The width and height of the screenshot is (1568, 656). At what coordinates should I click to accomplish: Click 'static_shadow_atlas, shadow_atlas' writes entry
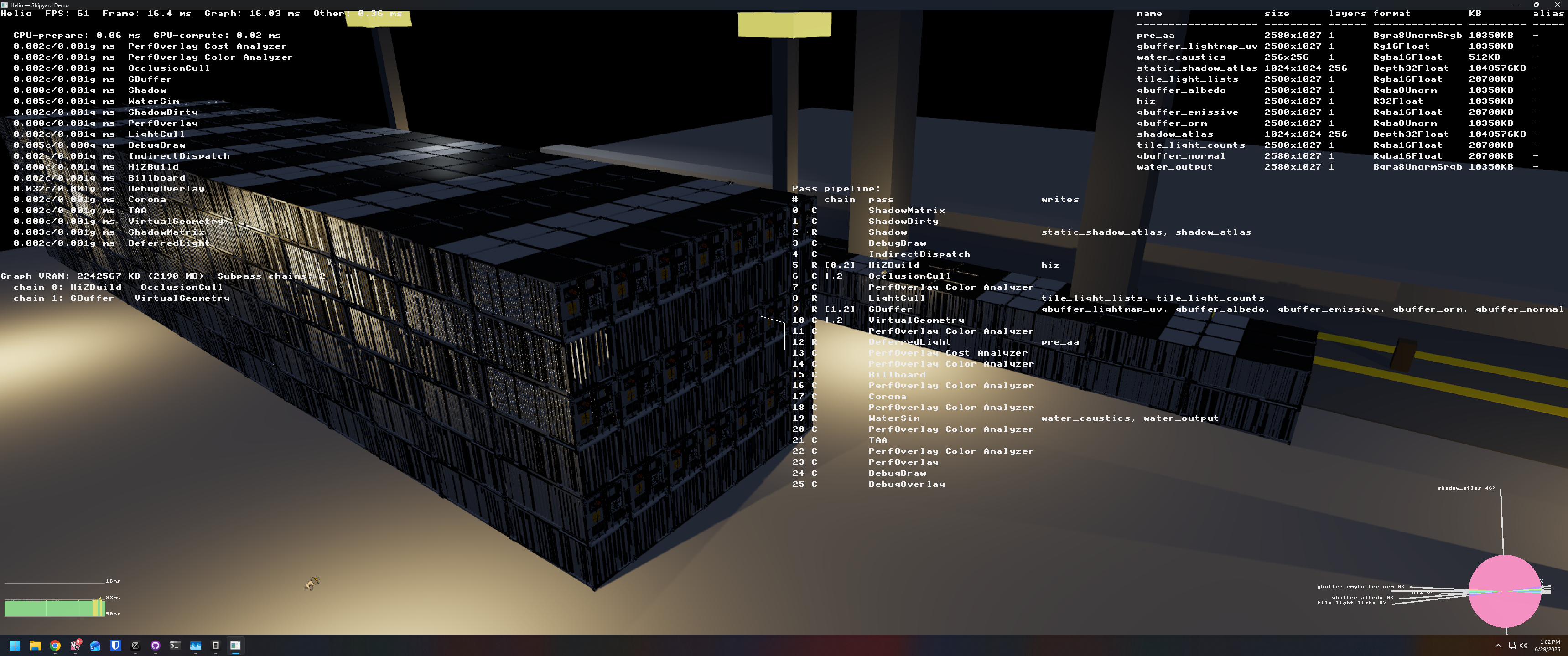tap(1146, 232)
